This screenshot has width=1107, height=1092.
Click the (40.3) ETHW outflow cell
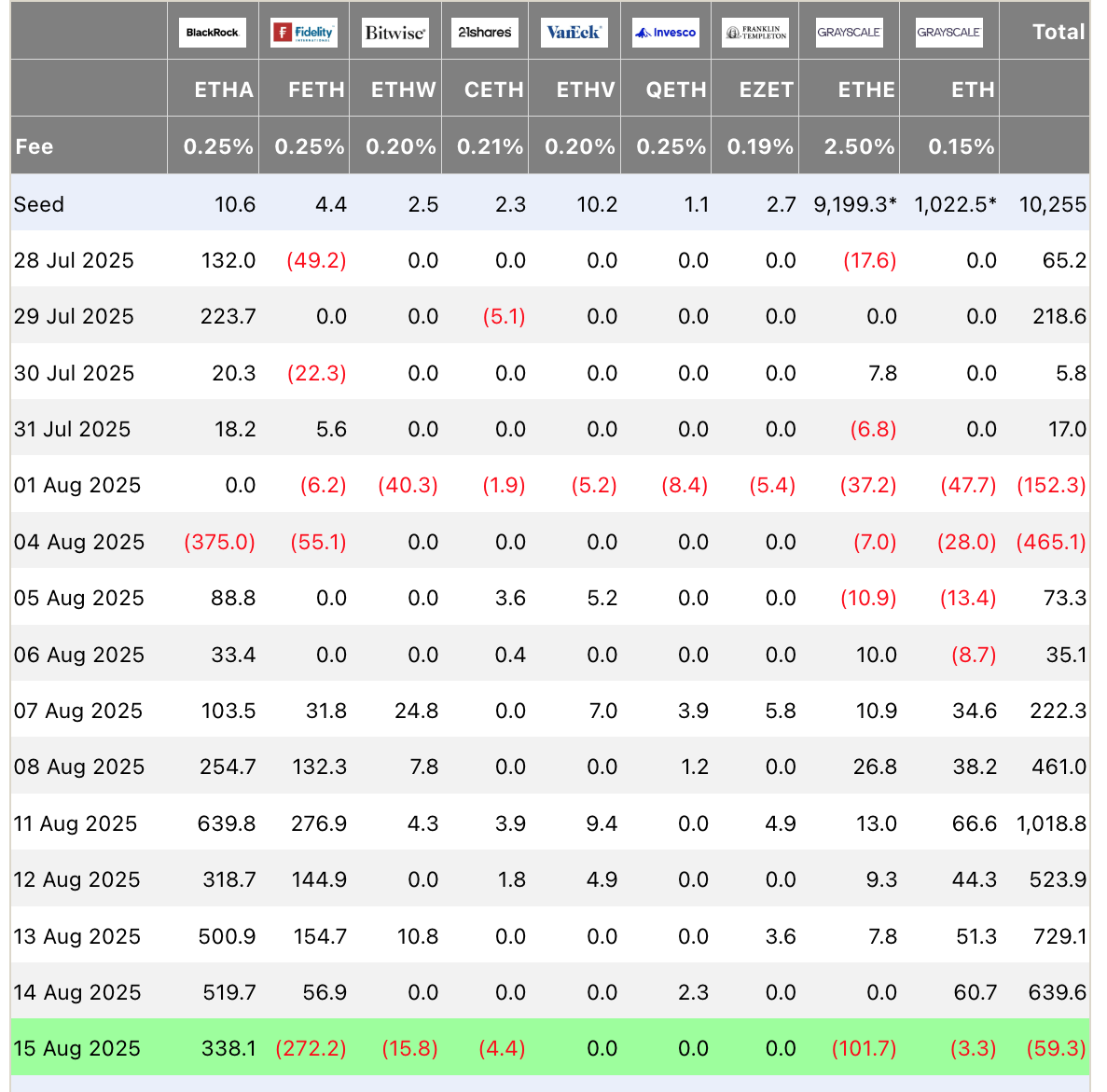tap(408, 485)
